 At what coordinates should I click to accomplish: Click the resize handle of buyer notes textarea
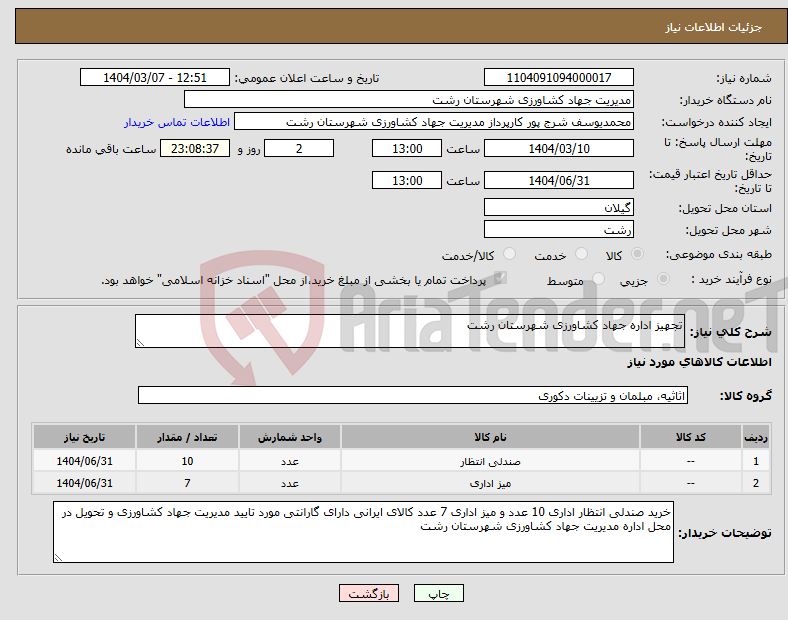pyautogui.click(x=58, y=558)
